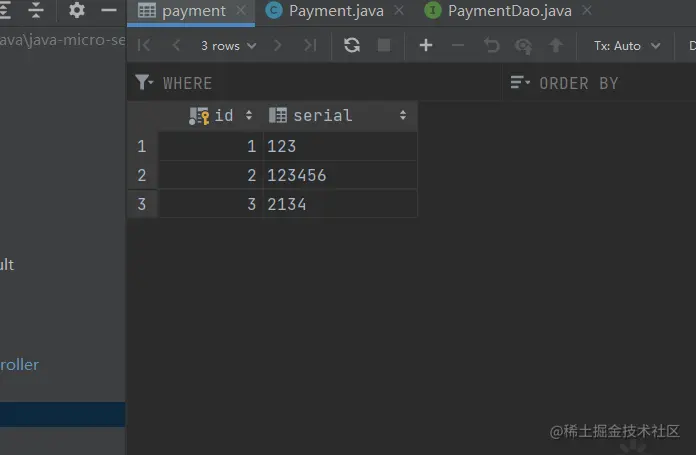Open the settings gear in project panel
This screenshot has width=696, height=455.
[x=76, y=10]
